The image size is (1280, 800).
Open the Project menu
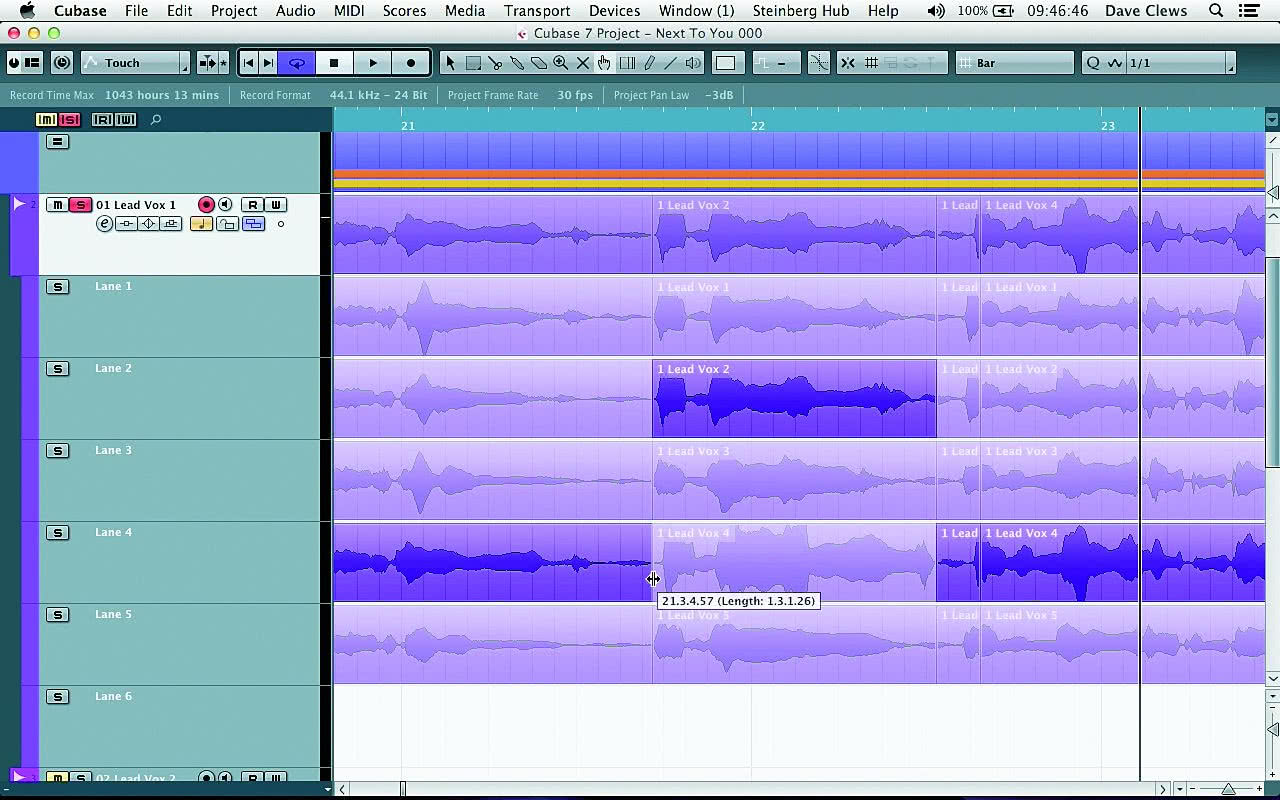point(234,11)
